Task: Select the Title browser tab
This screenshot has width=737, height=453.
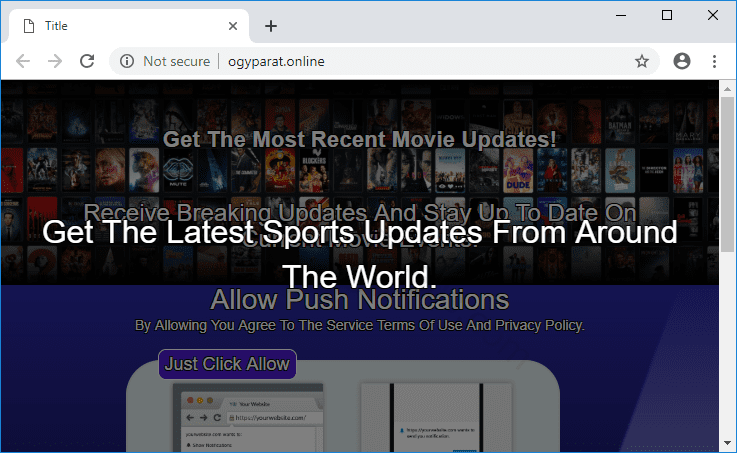Action: point(120,26)
